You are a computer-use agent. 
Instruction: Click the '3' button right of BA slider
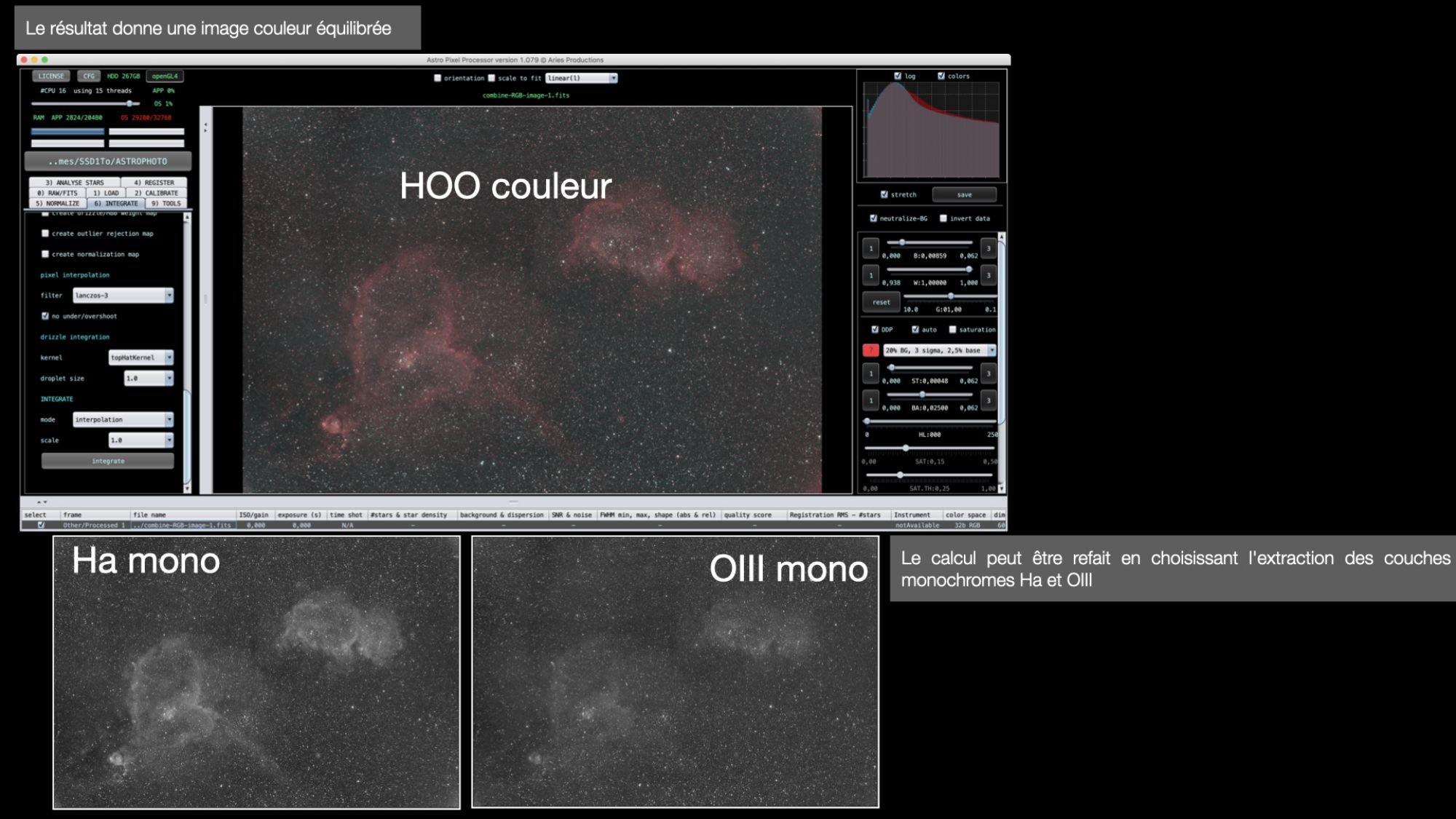coord(988,400)
